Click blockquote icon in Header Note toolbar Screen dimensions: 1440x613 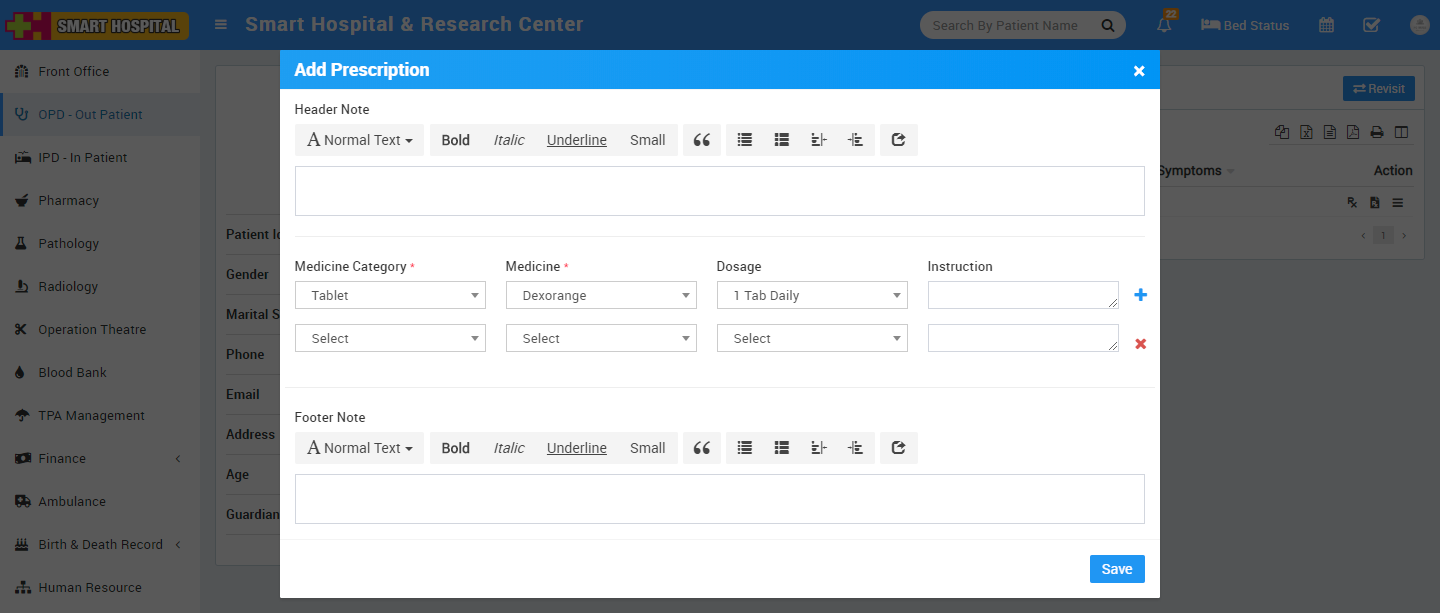[x=702, y=140]
